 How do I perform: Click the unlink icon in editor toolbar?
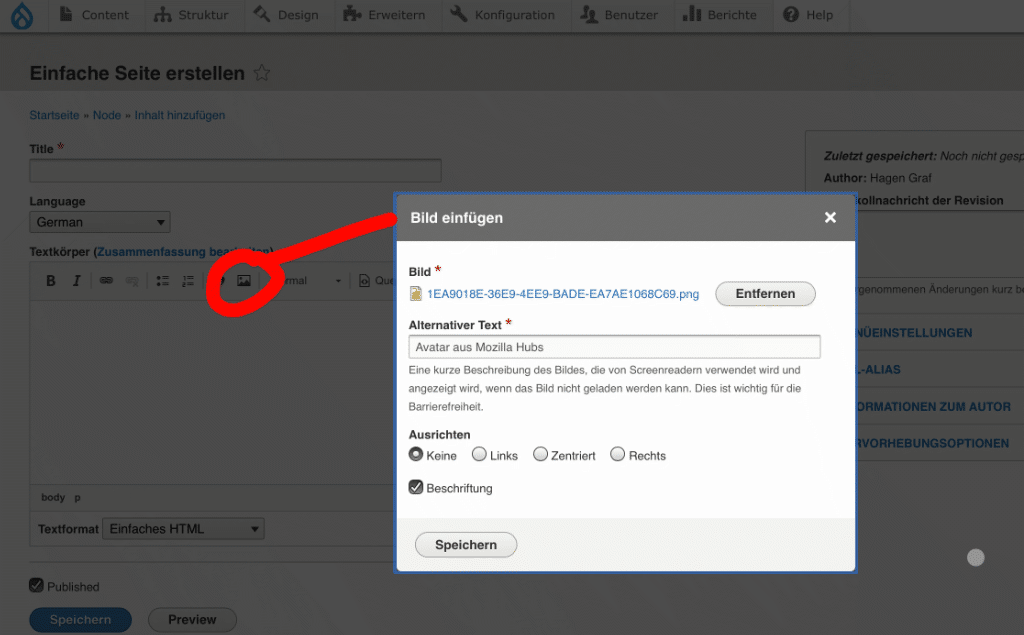pos(132,281)
